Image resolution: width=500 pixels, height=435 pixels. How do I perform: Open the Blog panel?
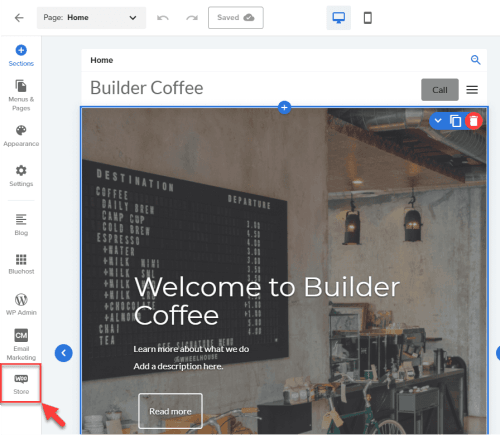21,225
